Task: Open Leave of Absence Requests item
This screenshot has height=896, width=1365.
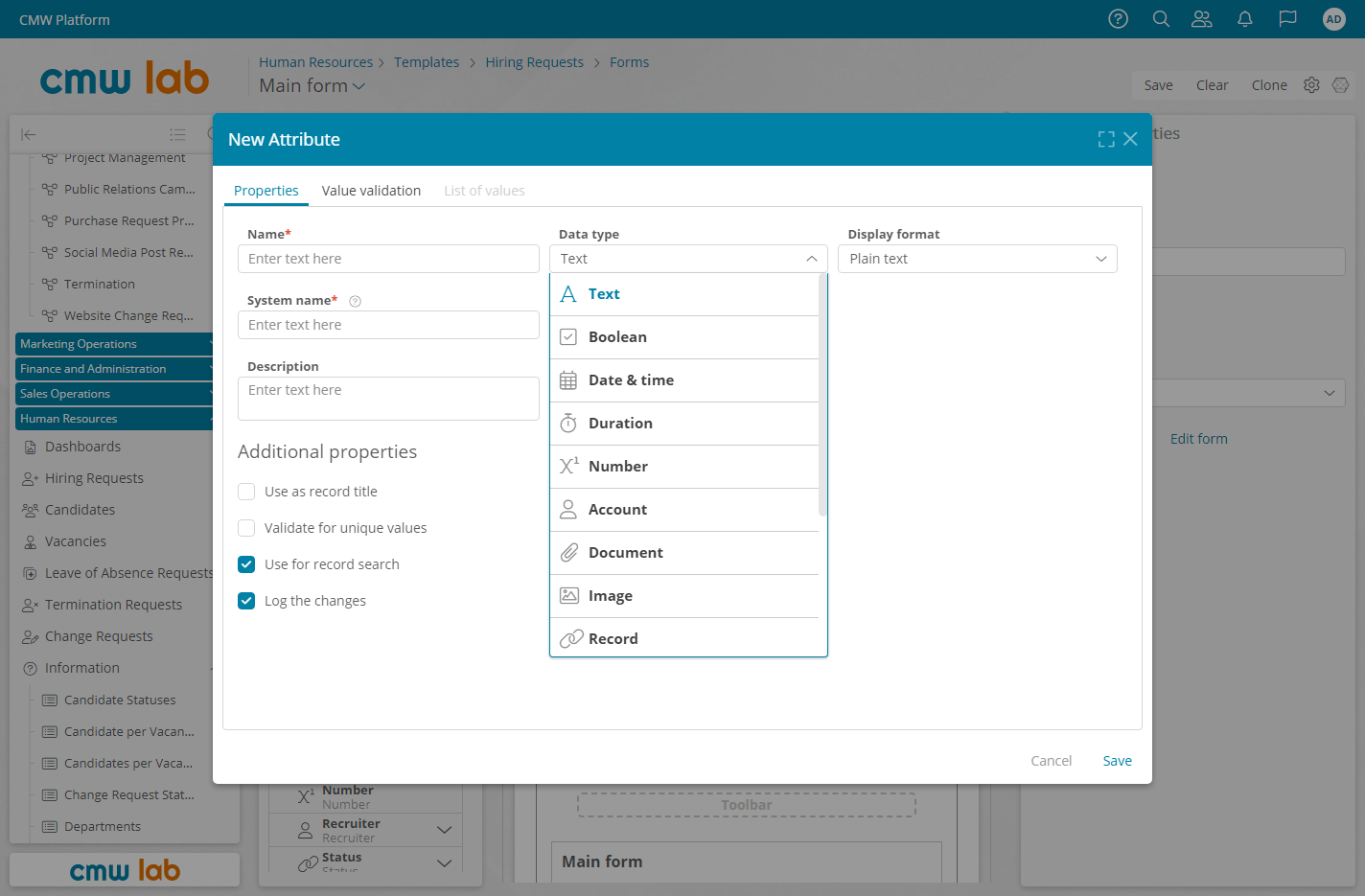Action: (x=129, y=573)
